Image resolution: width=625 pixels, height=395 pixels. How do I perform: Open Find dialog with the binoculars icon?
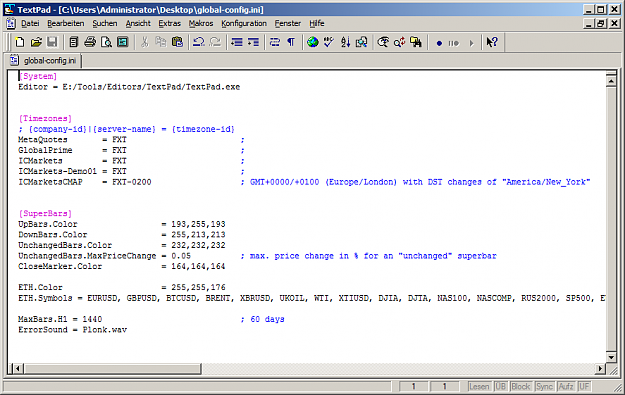pyautogui.click(x=383, y=42)
